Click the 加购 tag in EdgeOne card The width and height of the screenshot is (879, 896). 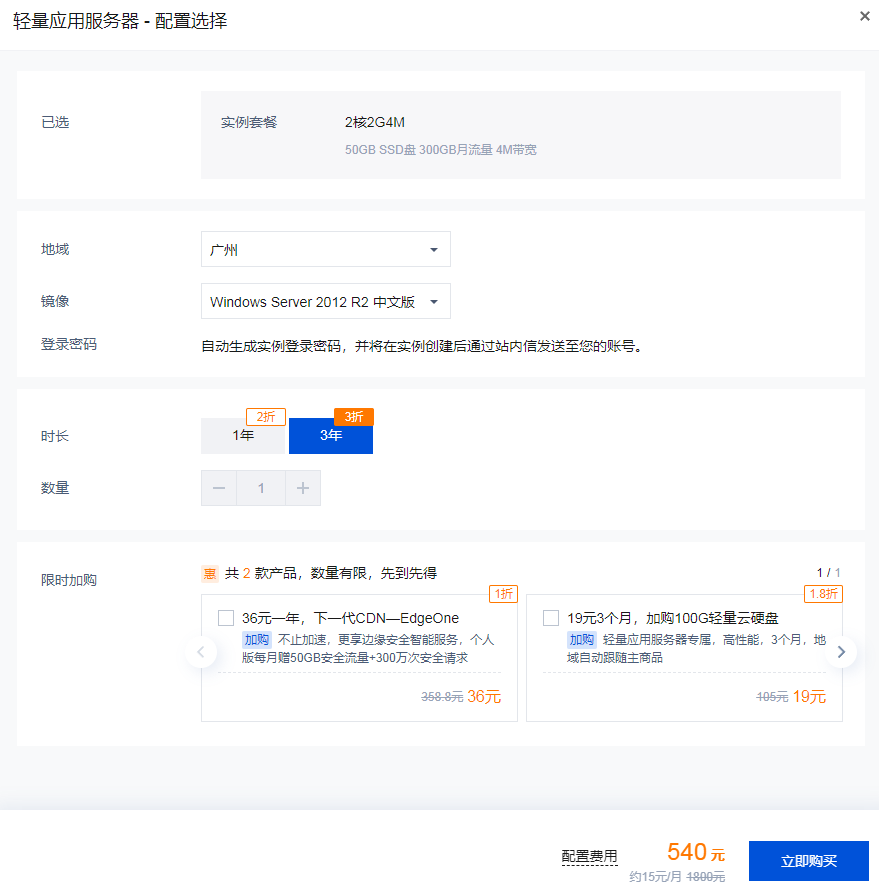(257, 639)
